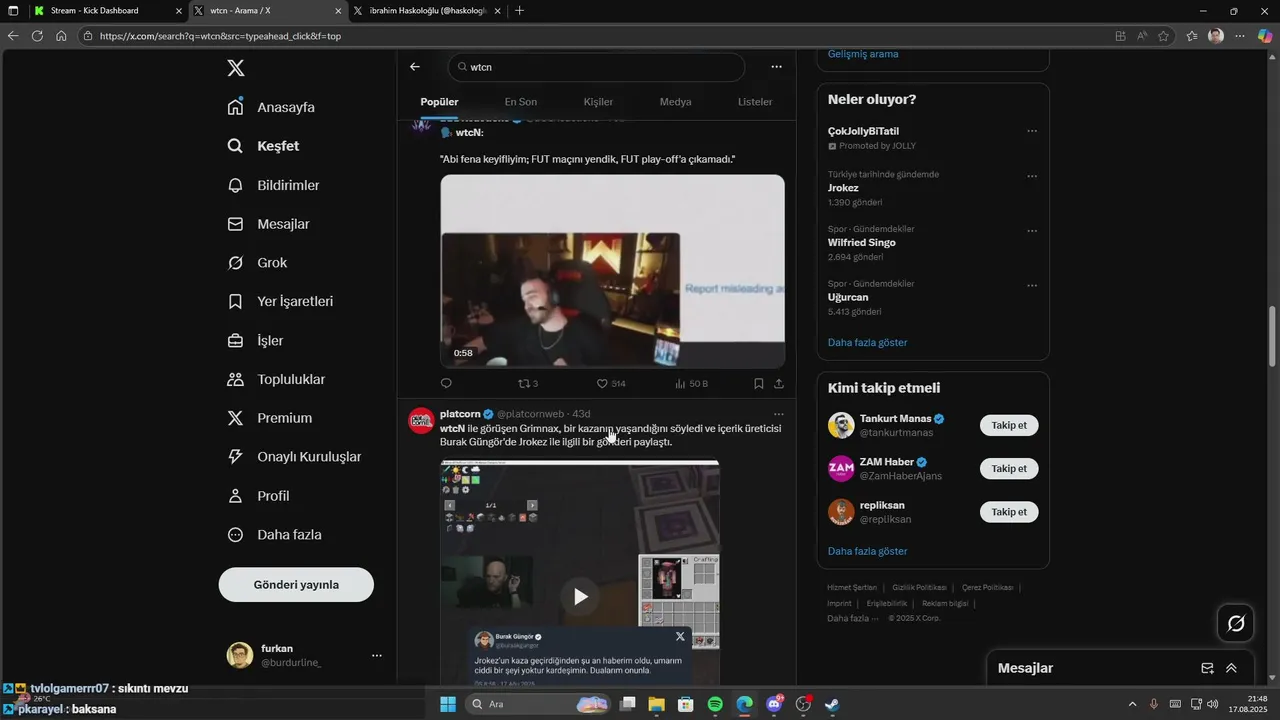
Task: Open Gizlilik Politikası footer link
Action: (919, 587)
